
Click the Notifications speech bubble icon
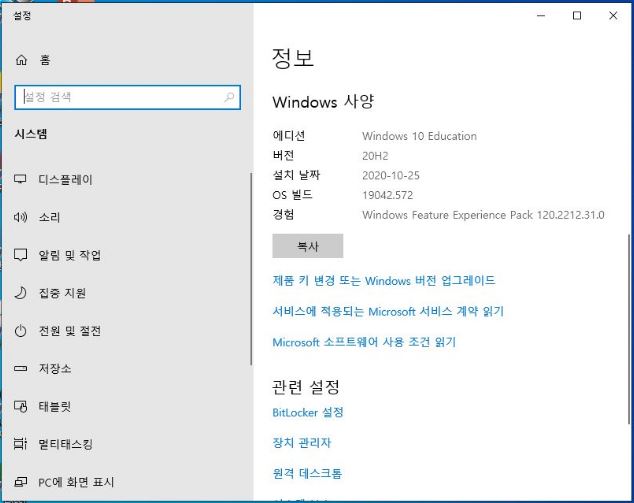tap(20, 255)
